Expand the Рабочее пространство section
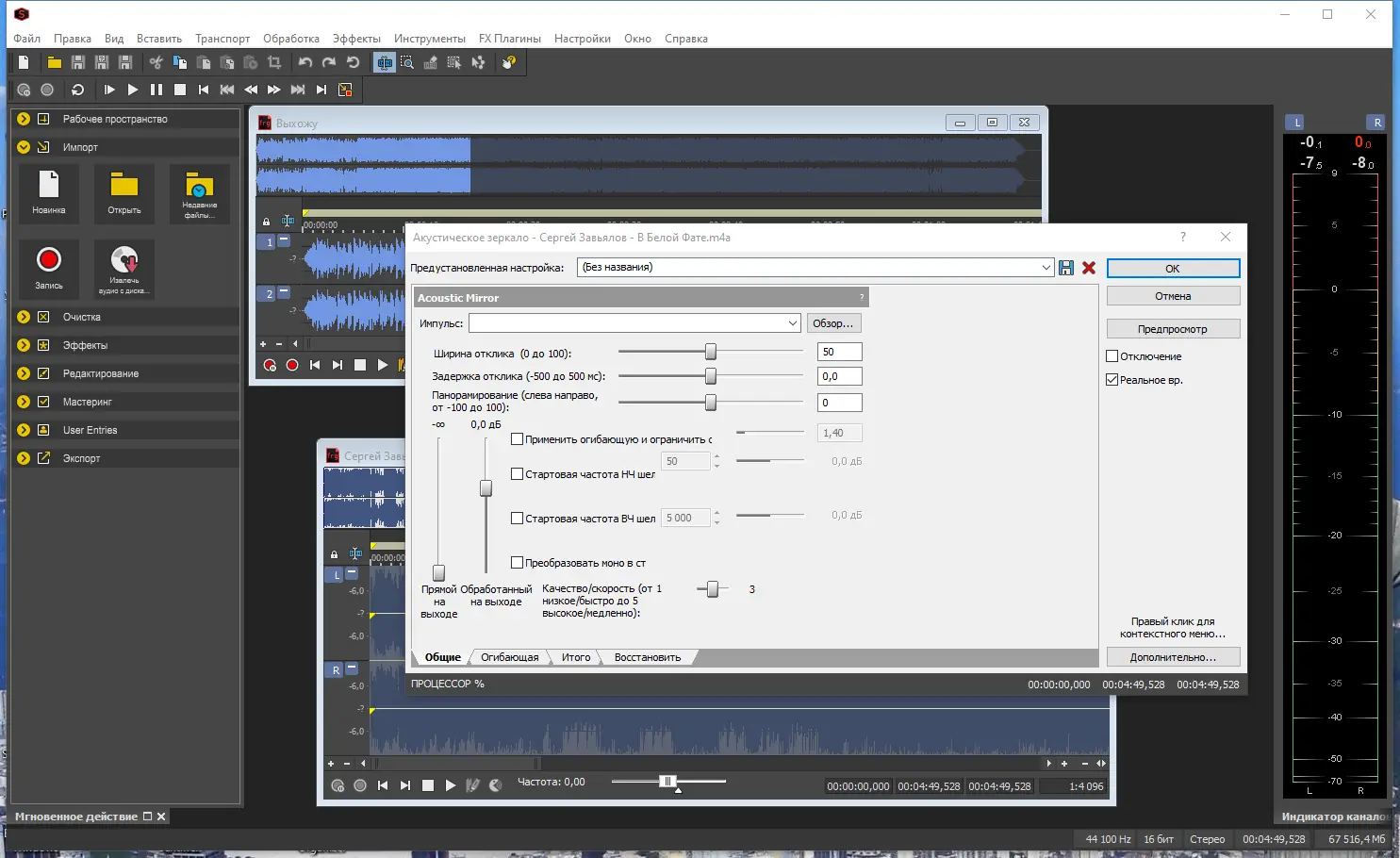This screenshot has width=1400, height=858. (24, 119)
